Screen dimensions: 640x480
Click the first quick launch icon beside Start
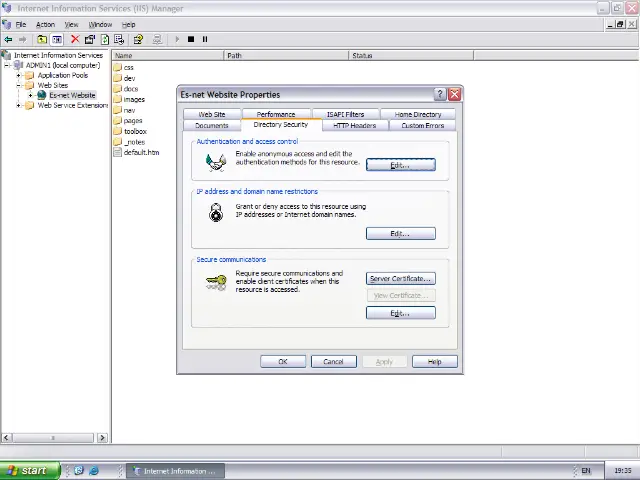(x=79, y=471)
